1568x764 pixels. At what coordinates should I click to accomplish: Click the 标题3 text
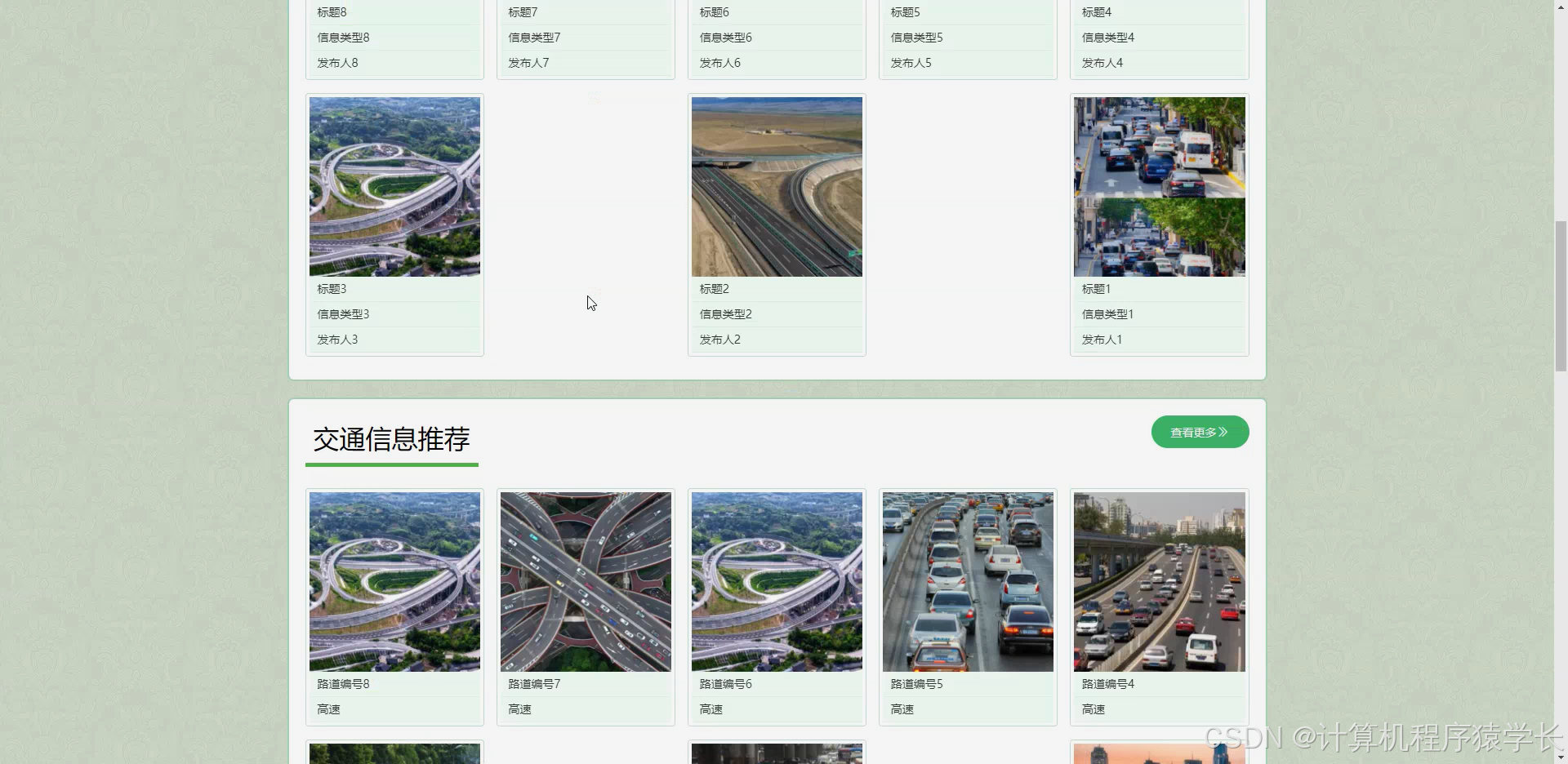pos(332,289)
